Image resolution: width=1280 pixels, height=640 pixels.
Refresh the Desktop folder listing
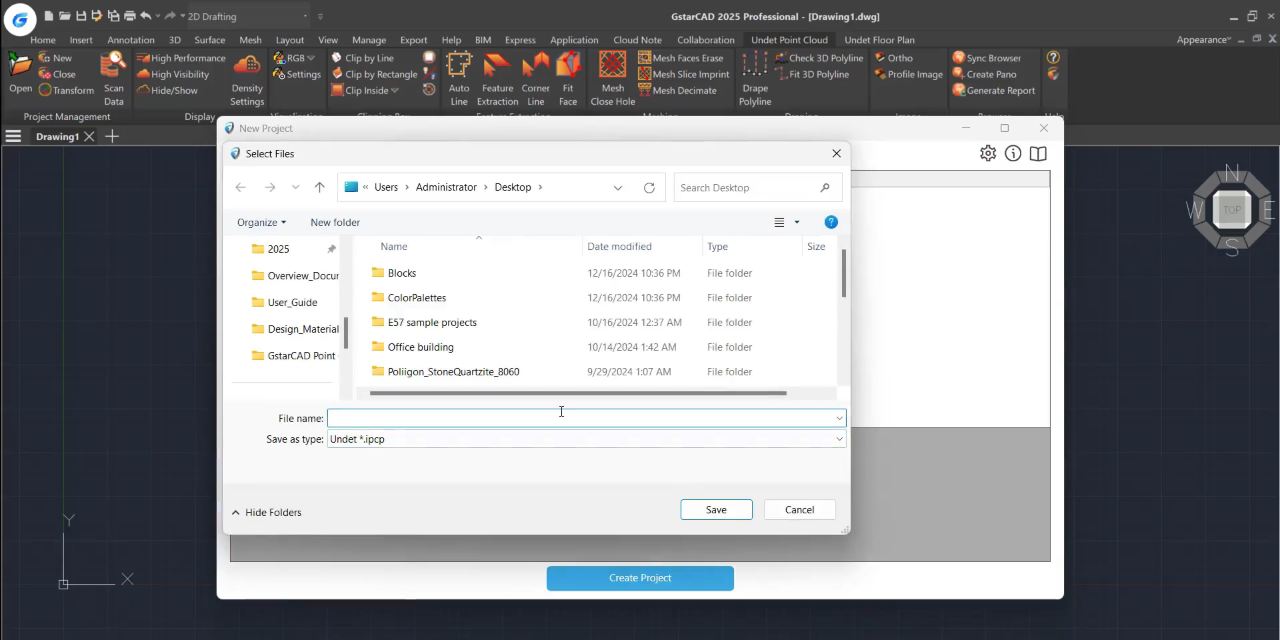[649, 187]
